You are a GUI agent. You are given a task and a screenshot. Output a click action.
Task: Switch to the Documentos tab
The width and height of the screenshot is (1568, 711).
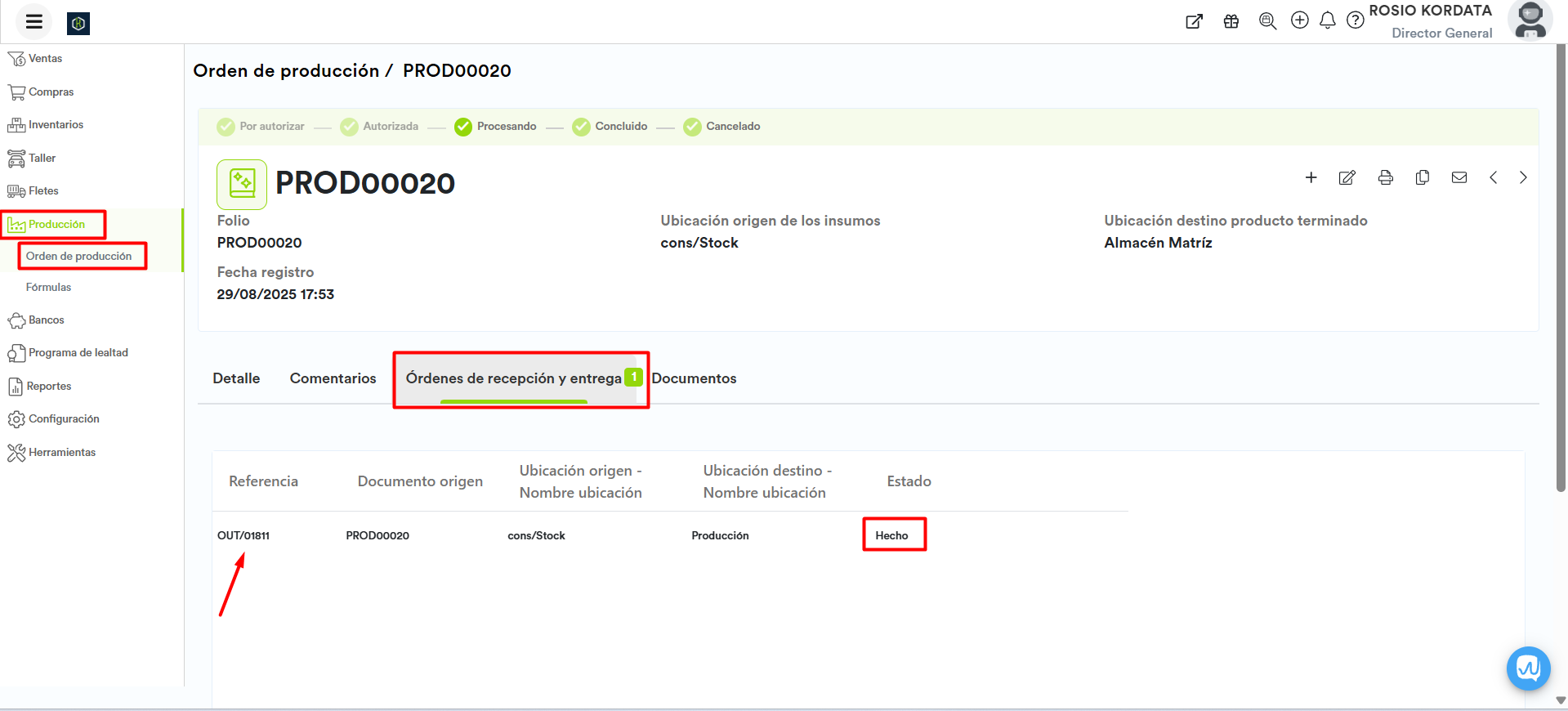pos(694,378)
